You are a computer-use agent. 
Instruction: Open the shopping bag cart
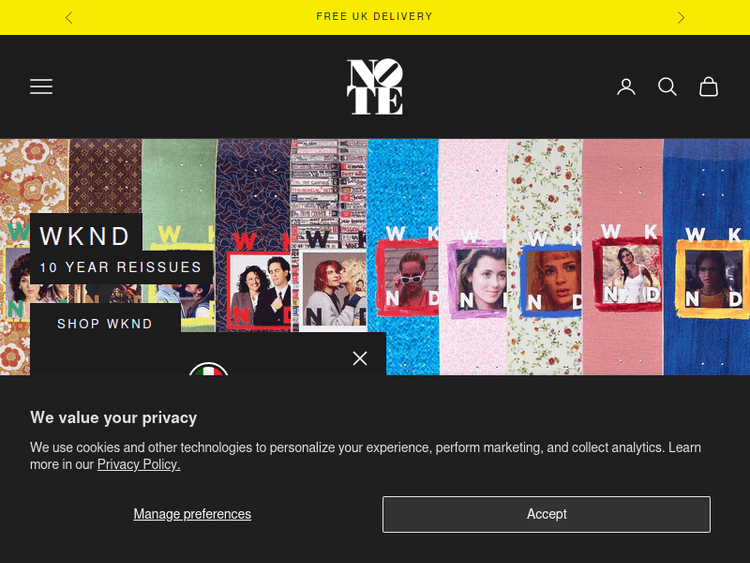coord(708,87)
